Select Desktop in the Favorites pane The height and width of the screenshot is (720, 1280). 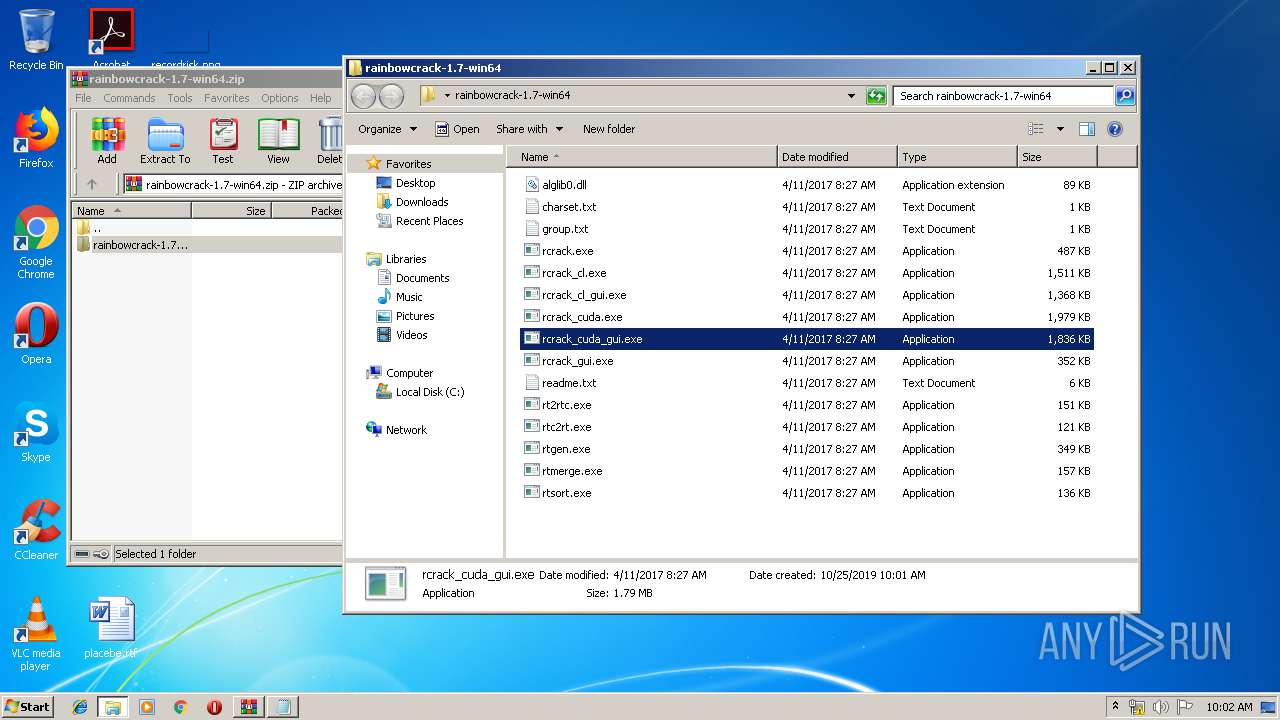pos(415,183)
